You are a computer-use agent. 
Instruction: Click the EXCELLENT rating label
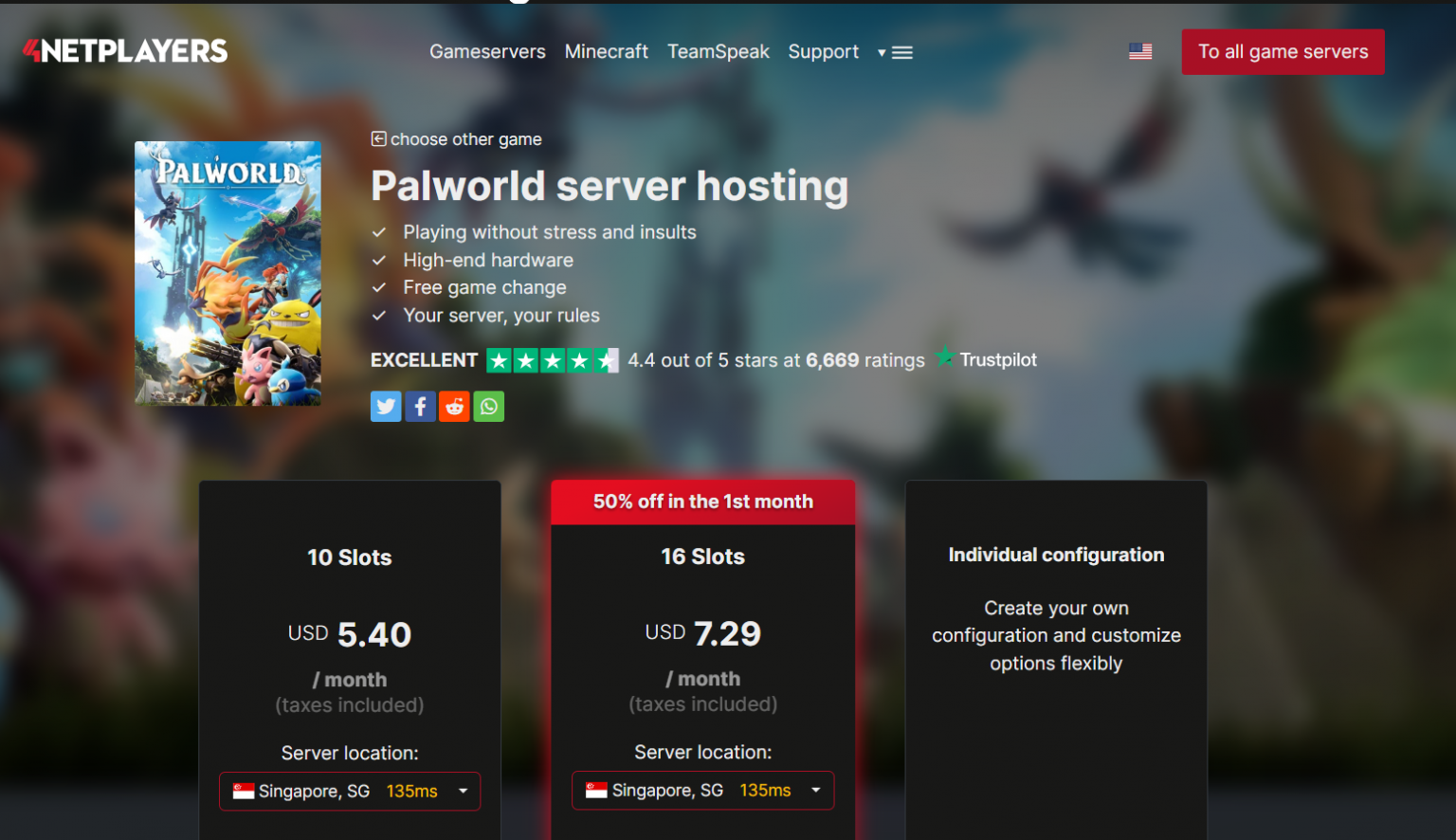(x=424, y=360)
